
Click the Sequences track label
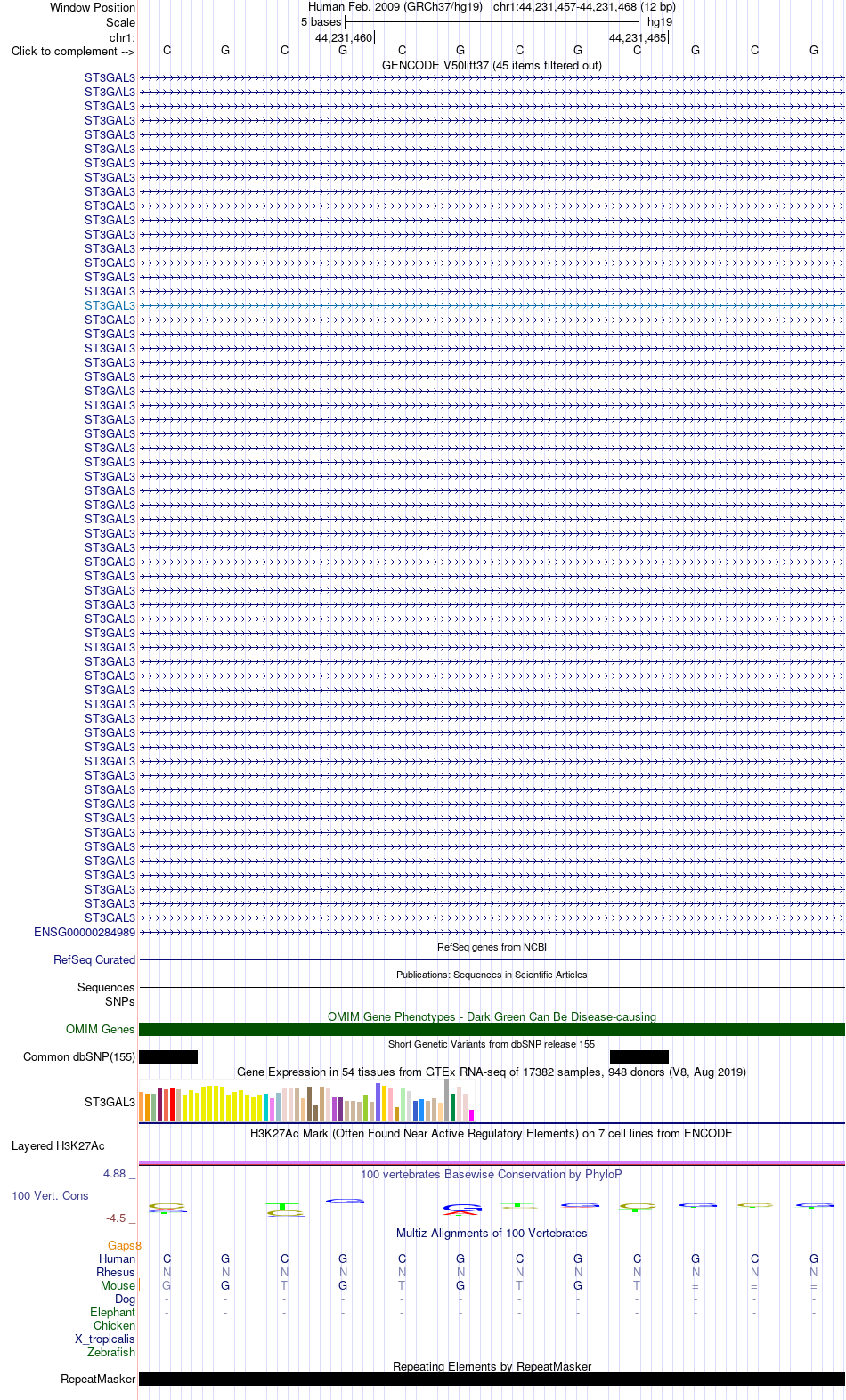pos(106,987)
